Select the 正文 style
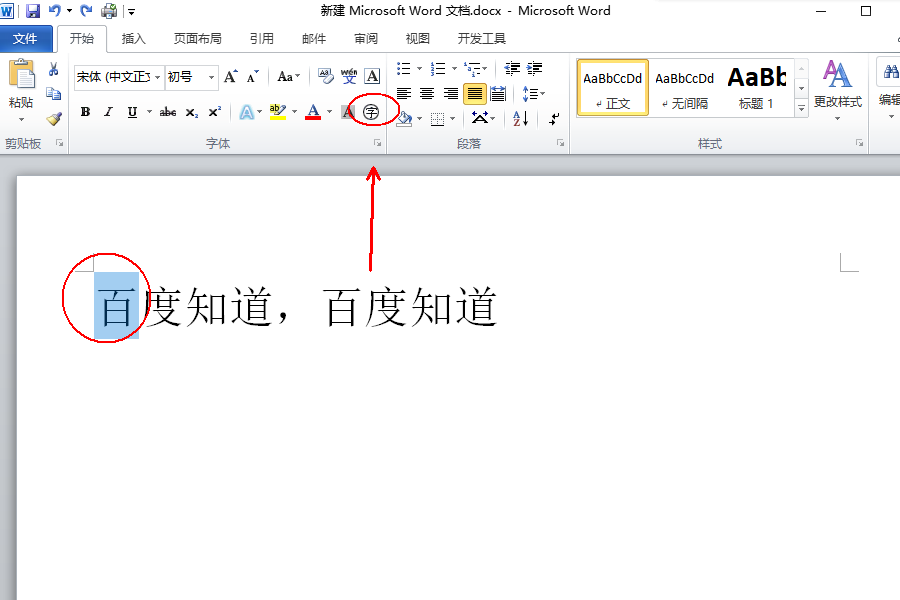Screen dimensions: 900x600 click(612, 88)
